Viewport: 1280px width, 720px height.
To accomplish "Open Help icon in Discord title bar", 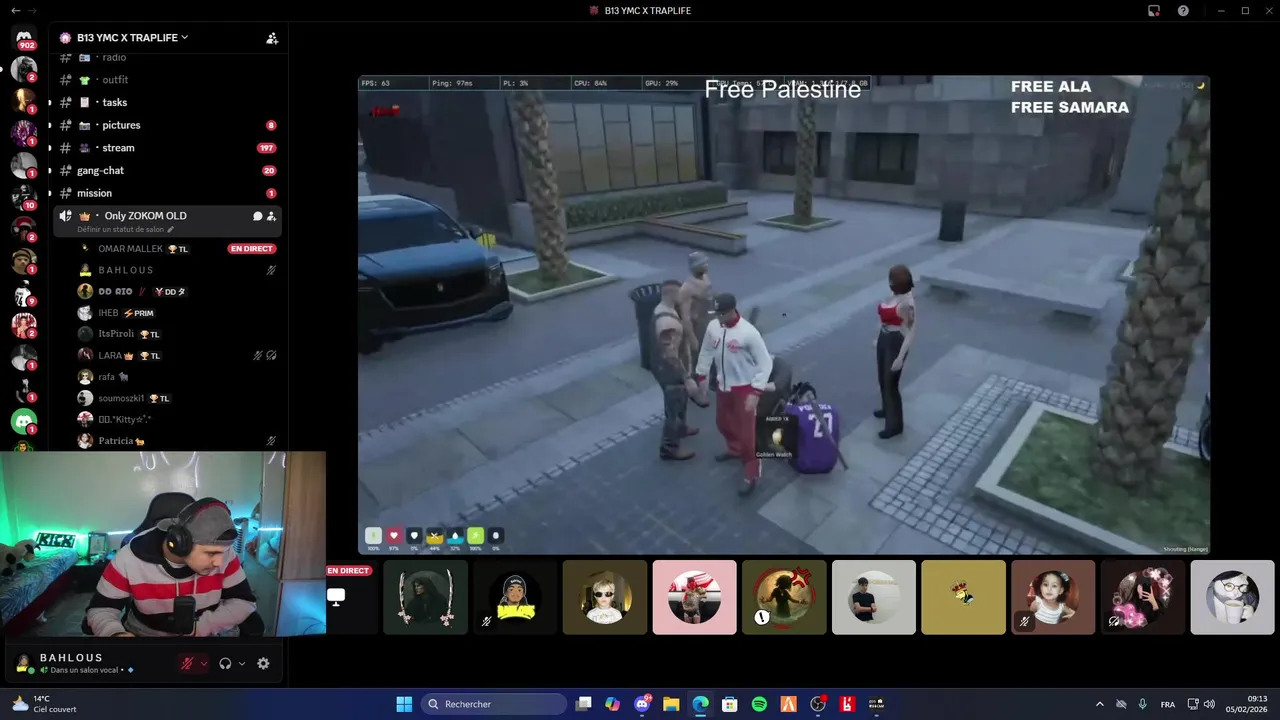I will point(1184,11).
